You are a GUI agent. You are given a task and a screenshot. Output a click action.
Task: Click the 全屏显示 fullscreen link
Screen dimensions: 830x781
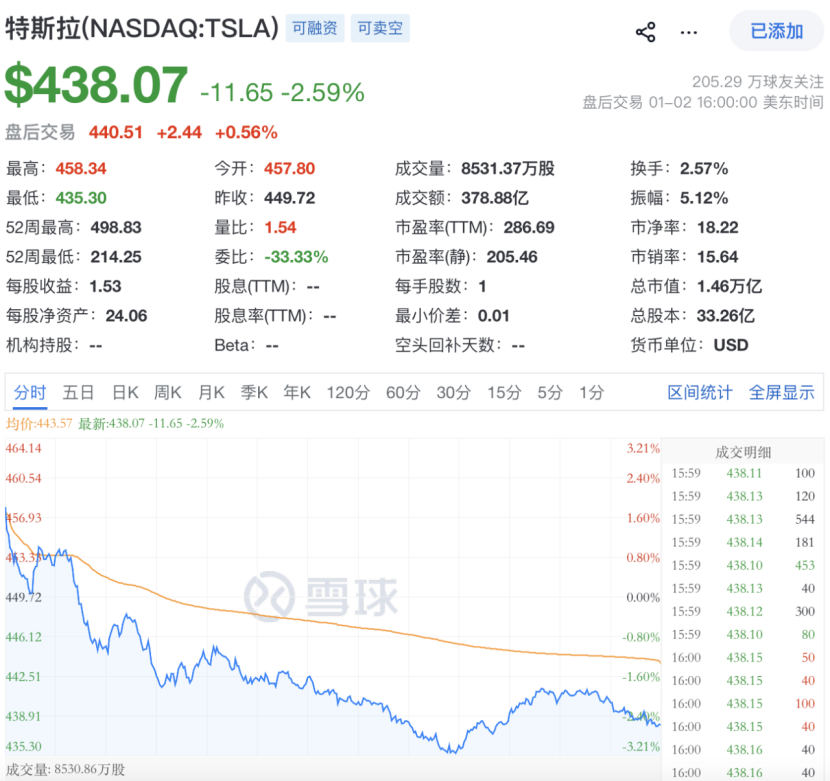[x=781, y=392]
